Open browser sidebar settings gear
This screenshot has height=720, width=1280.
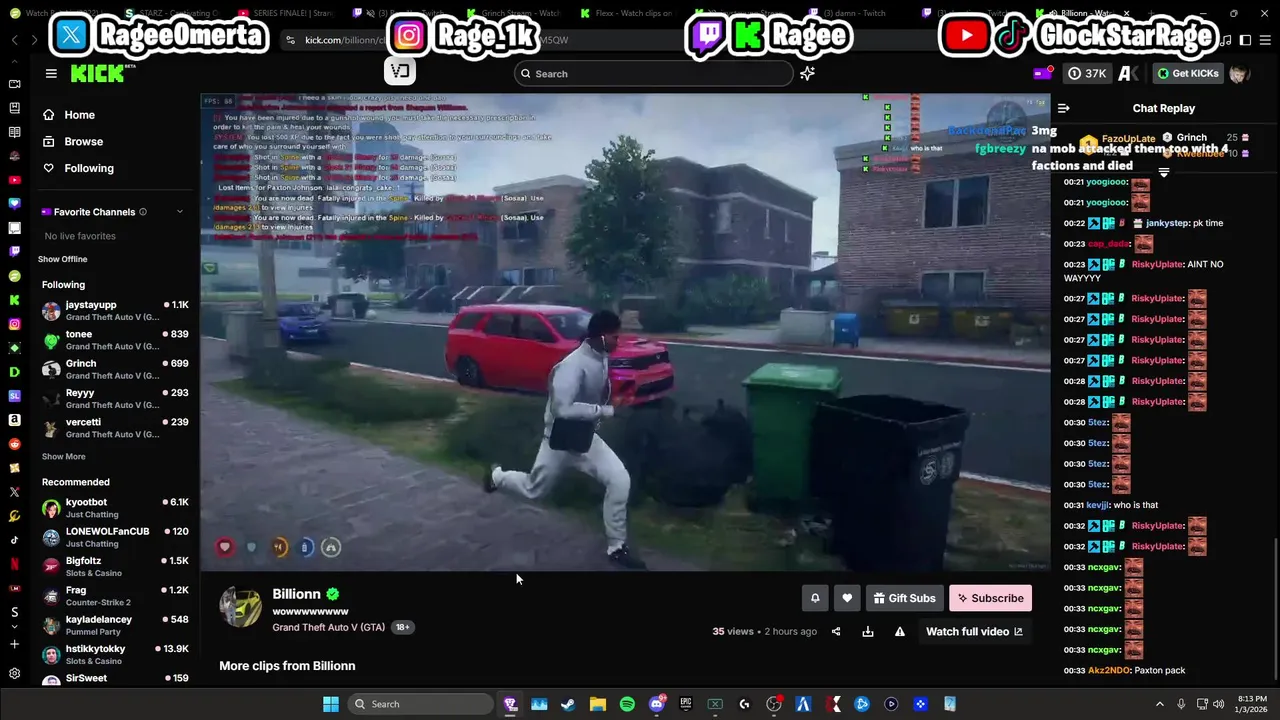[14, 674]
